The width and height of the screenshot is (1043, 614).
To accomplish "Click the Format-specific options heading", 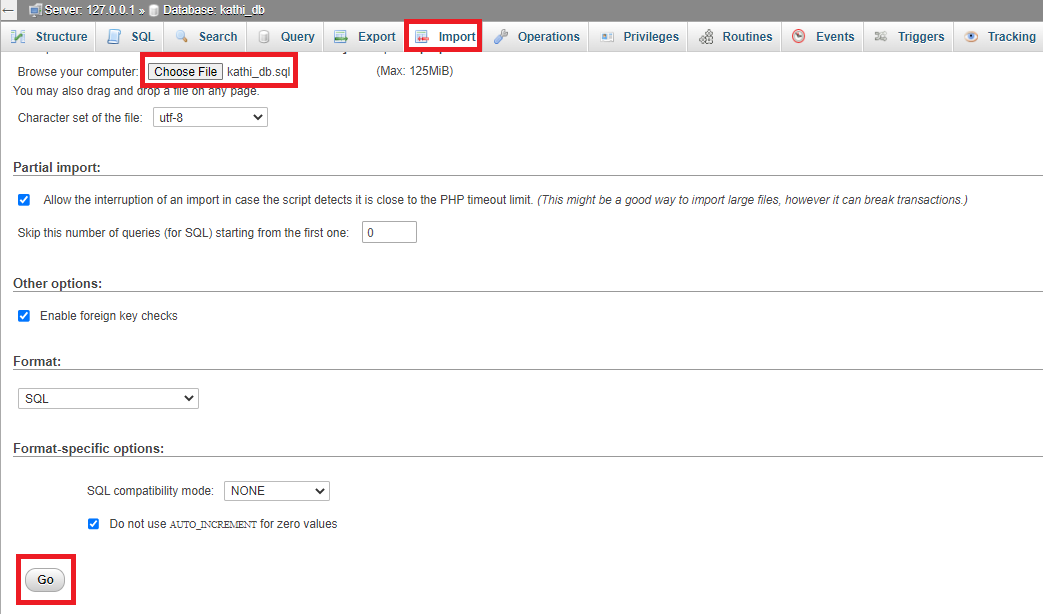I will pos(88,448).
